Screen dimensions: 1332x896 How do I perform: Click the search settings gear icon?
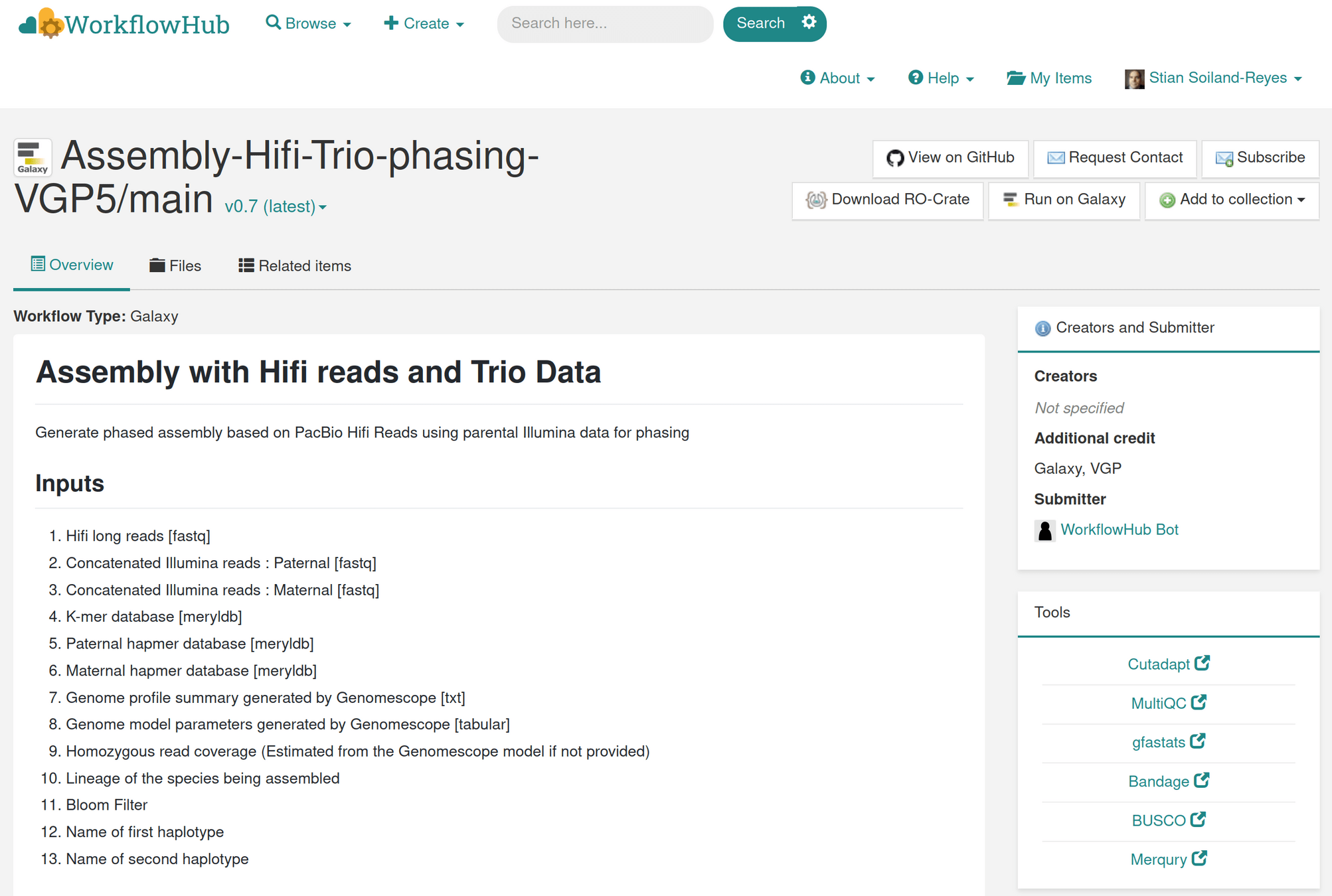click(808, 23)
